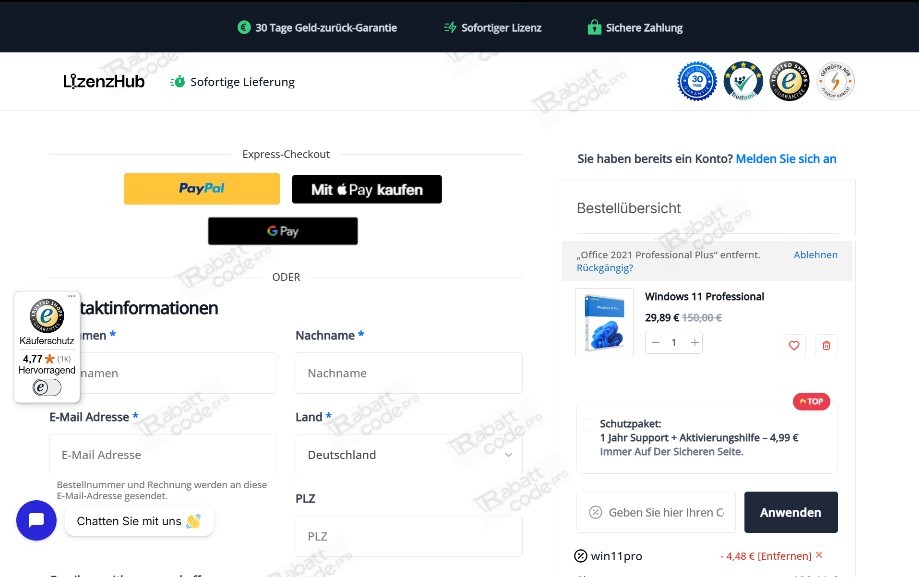919x577 pixels.
Task: Click the LizenzHub logo
Action: [104, 82]
